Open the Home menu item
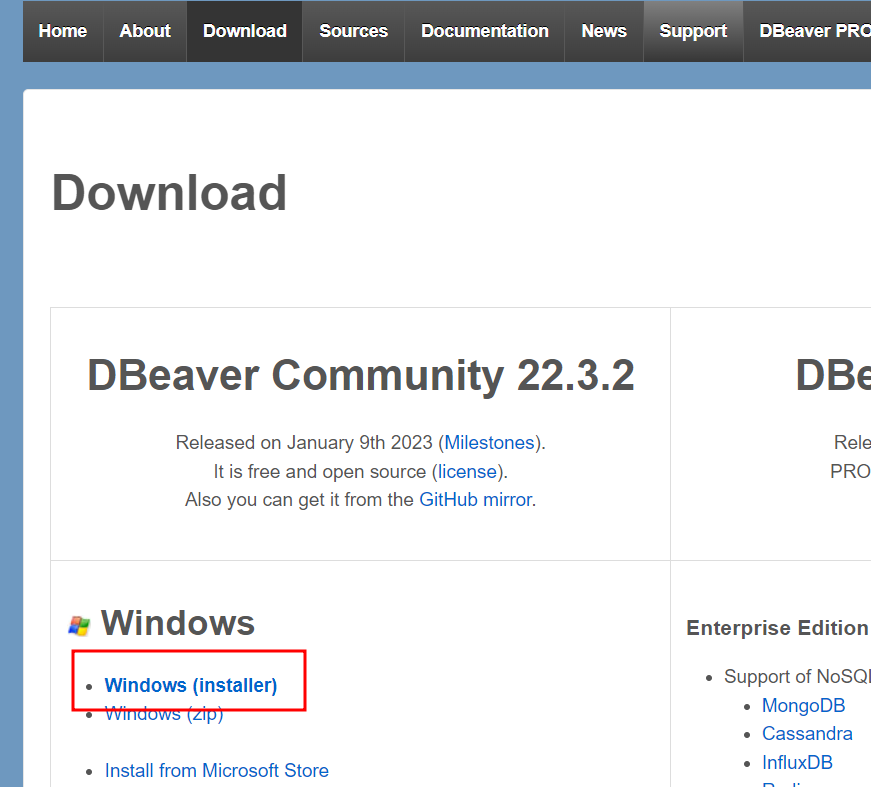871x787 pixels. click(63, 31)
